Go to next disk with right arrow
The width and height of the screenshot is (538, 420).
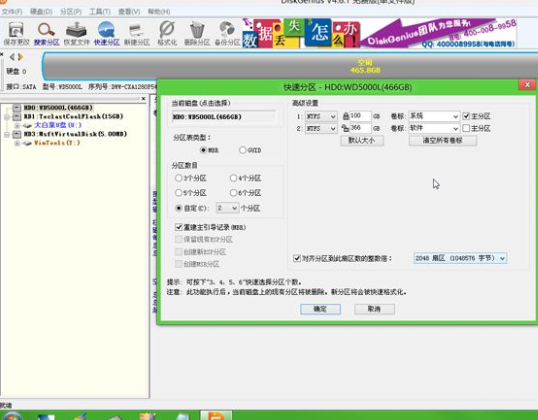(21, 57)
